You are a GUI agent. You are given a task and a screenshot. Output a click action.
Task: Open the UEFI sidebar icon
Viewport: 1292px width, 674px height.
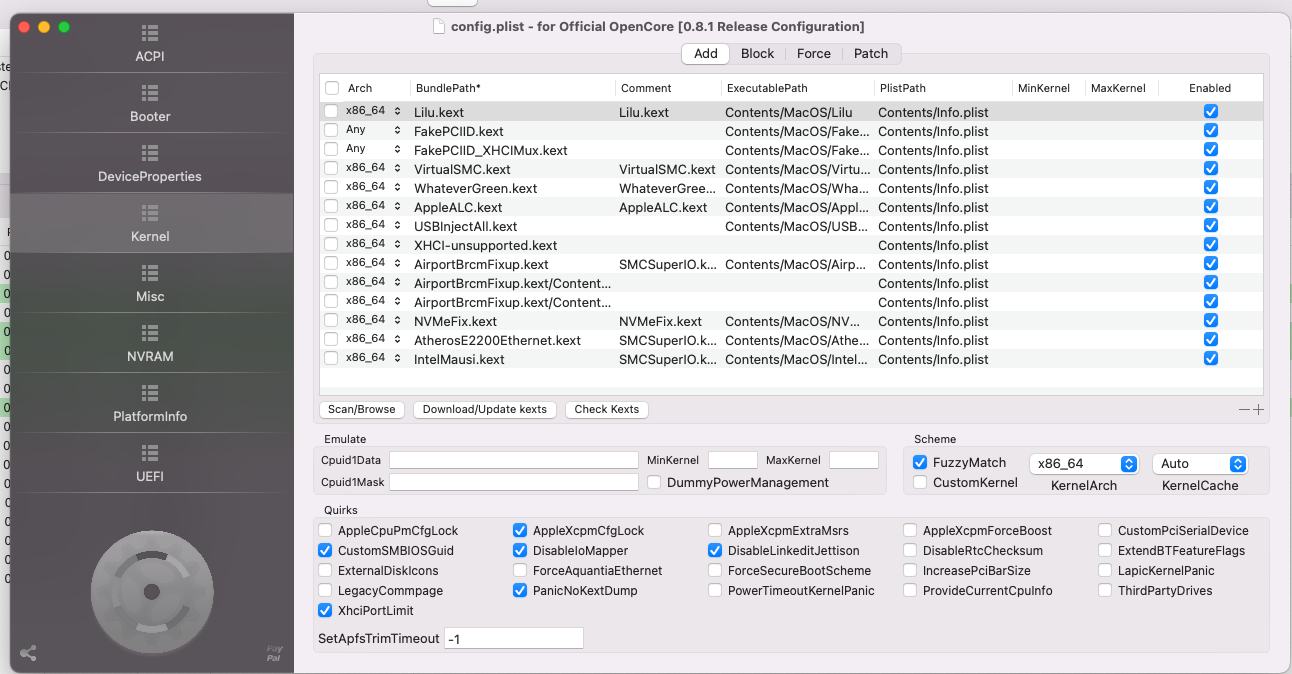click(x=150, y=453)
